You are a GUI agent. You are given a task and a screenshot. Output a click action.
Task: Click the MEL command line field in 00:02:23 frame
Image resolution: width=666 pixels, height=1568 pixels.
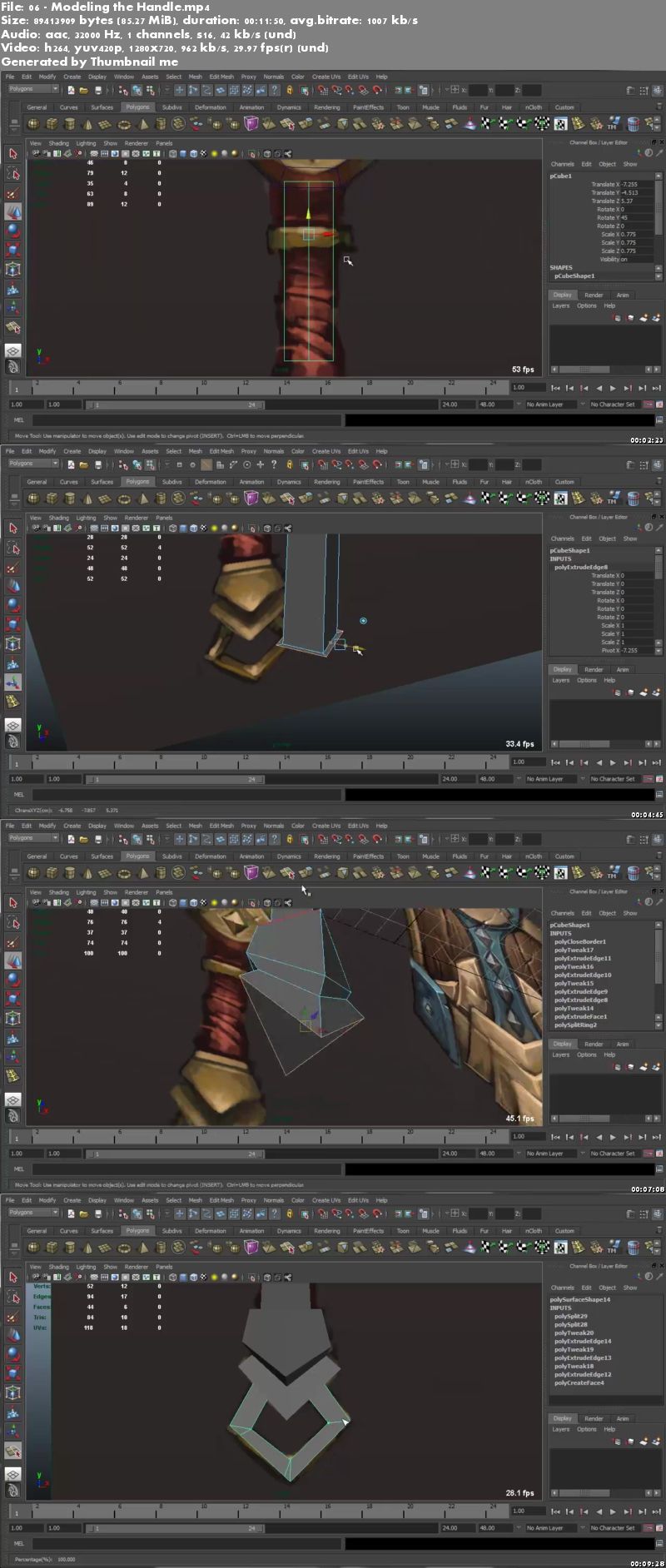[188, 420]
